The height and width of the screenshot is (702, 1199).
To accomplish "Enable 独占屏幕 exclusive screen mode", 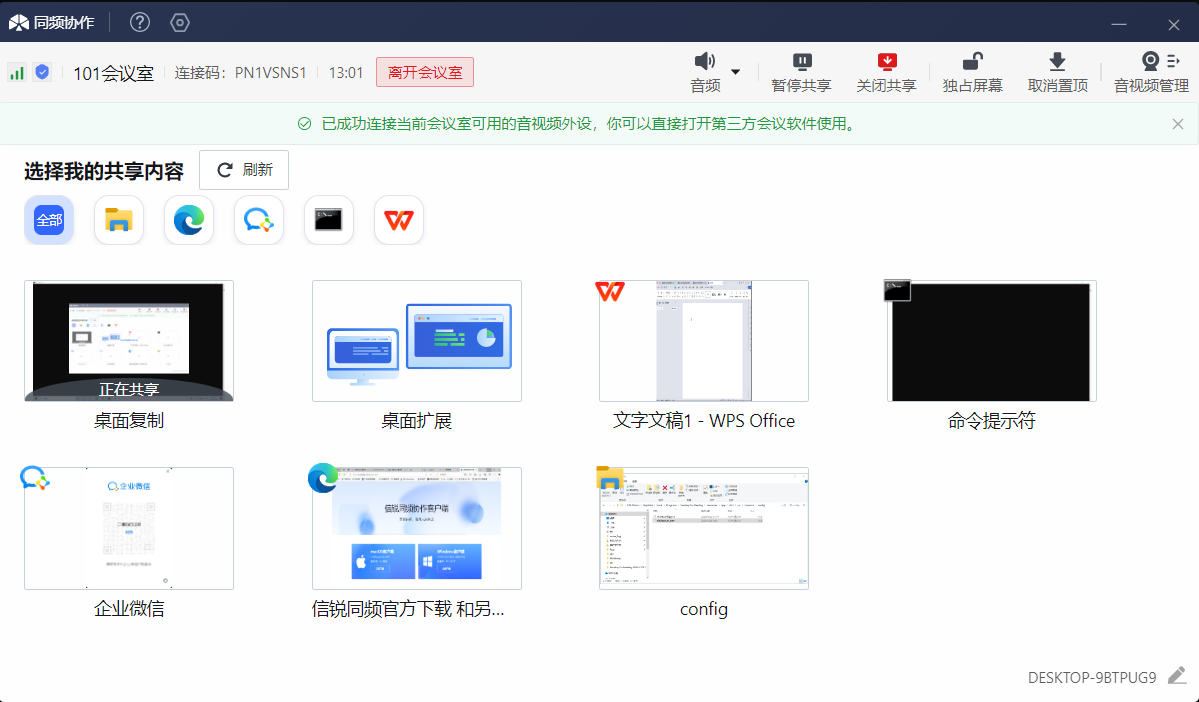I will pos(972,73).
